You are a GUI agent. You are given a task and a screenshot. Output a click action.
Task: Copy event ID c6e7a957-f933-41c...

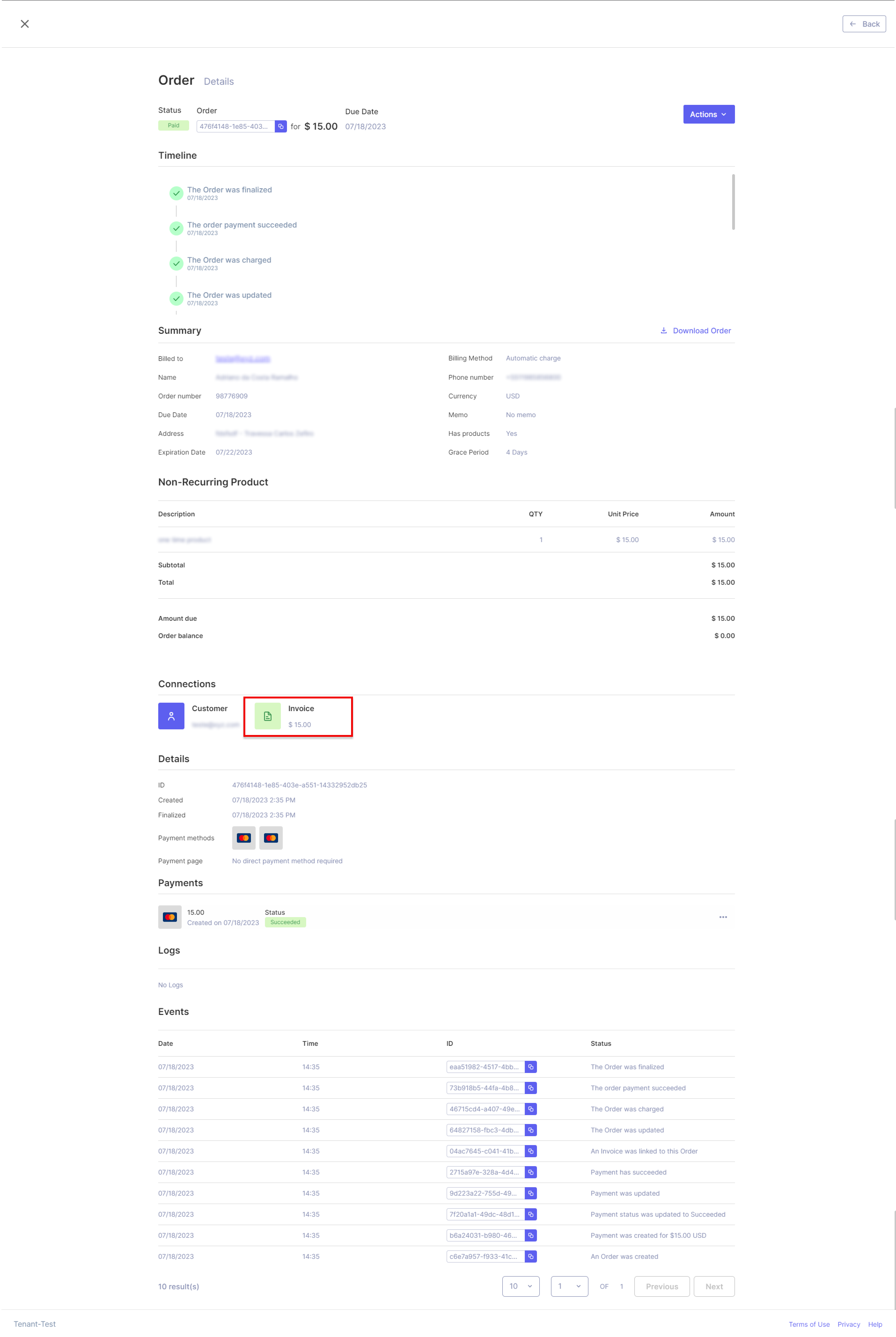(x=531, y=1256)
